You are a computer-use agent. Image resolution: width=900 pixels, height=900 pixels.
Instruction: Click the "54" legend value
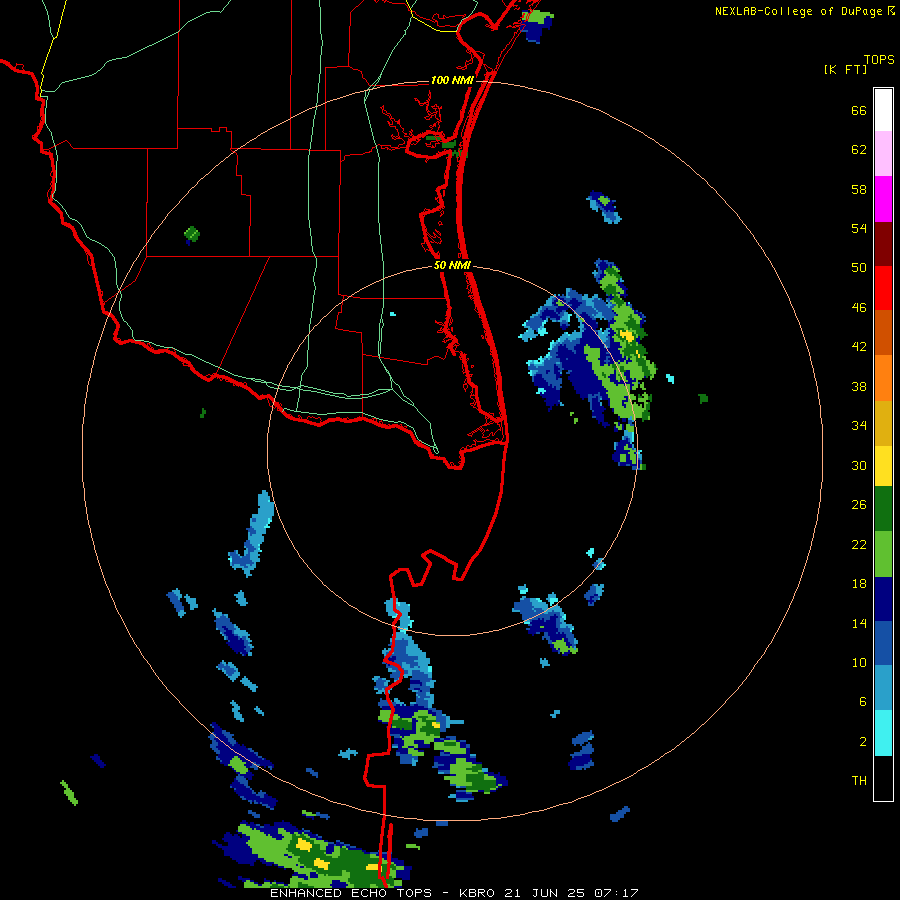(x=859, y=228)
